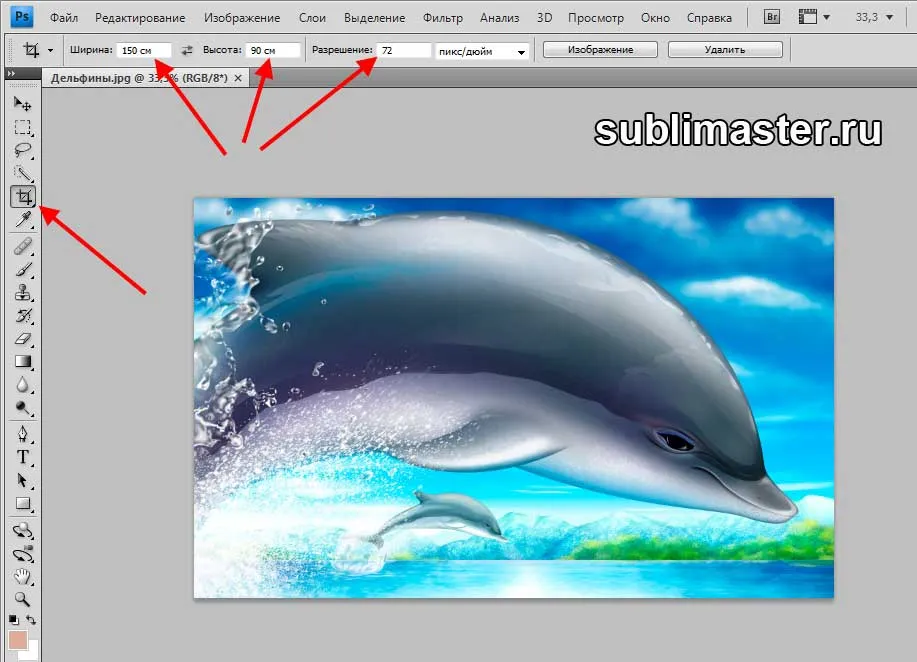Select the Healing Brush tool
Viewport: 917px width, 662px height.
22,247
